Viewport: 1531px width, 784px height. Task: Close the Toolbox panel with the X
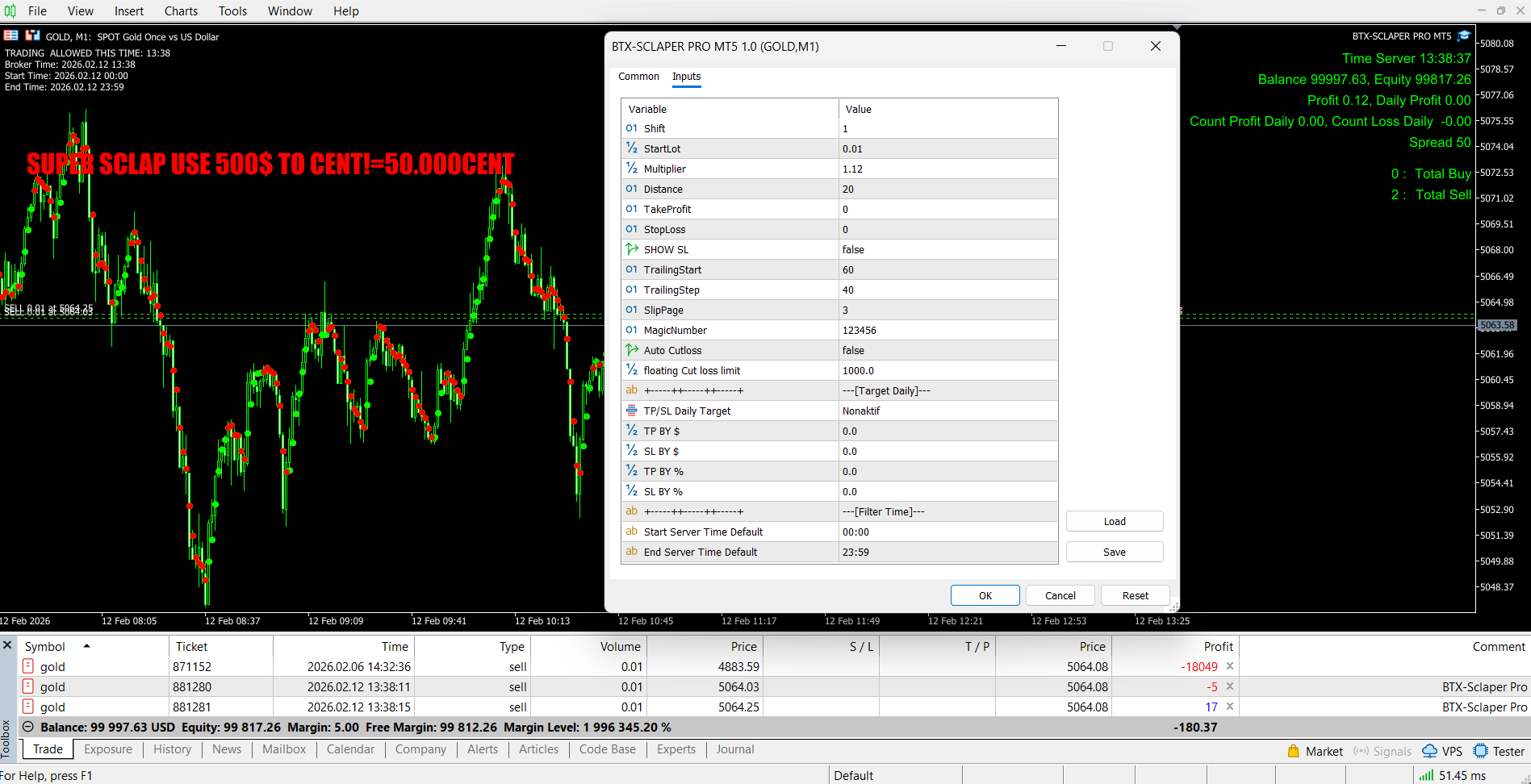(7, 645)
